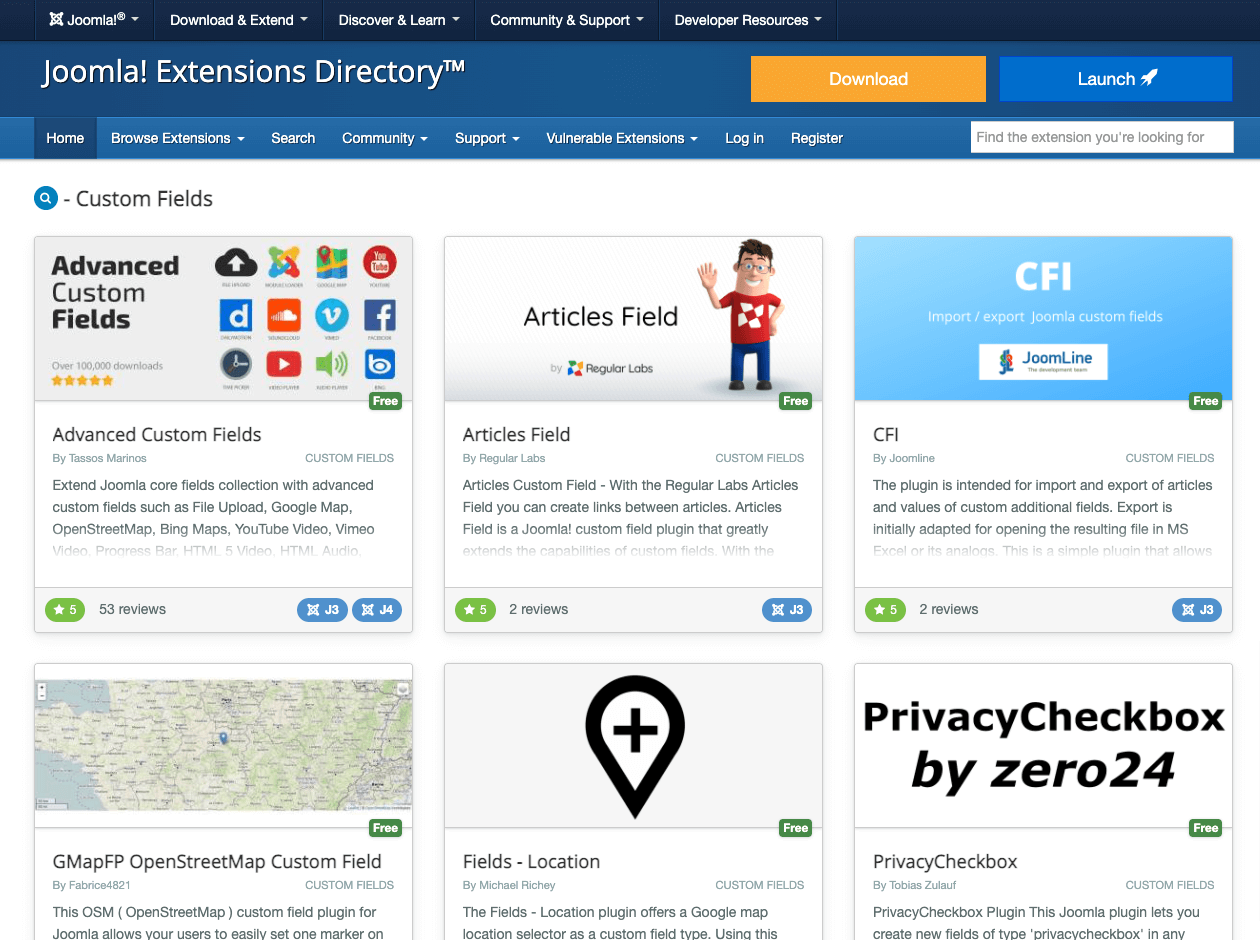Click 2 reviews on CFI card

pos(948,609)
